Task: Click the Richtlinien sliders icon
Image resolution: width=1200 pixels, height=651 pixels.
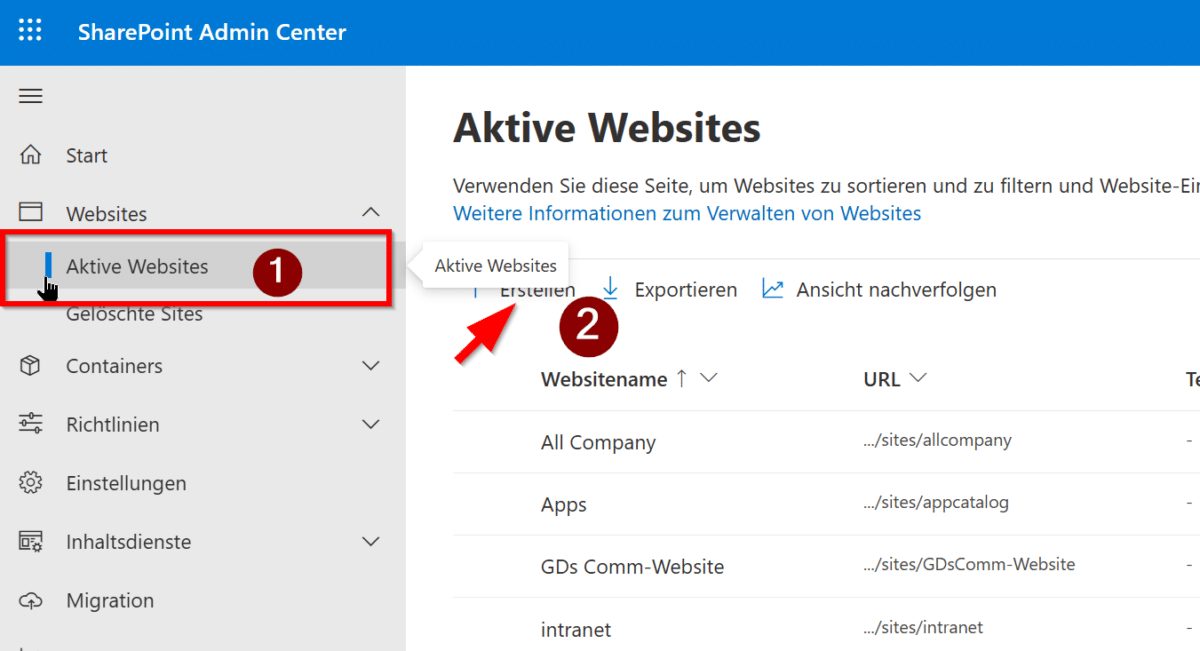Action: coord(31,424)
